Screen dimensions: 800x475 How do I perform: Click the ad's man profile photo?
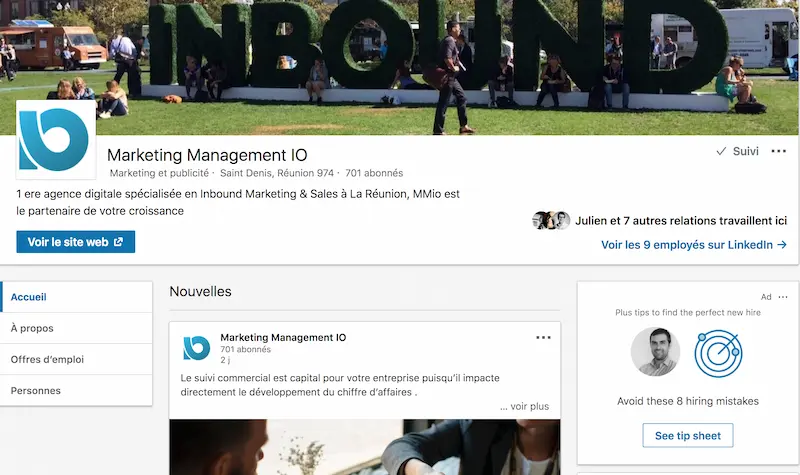tap(656, 352)
